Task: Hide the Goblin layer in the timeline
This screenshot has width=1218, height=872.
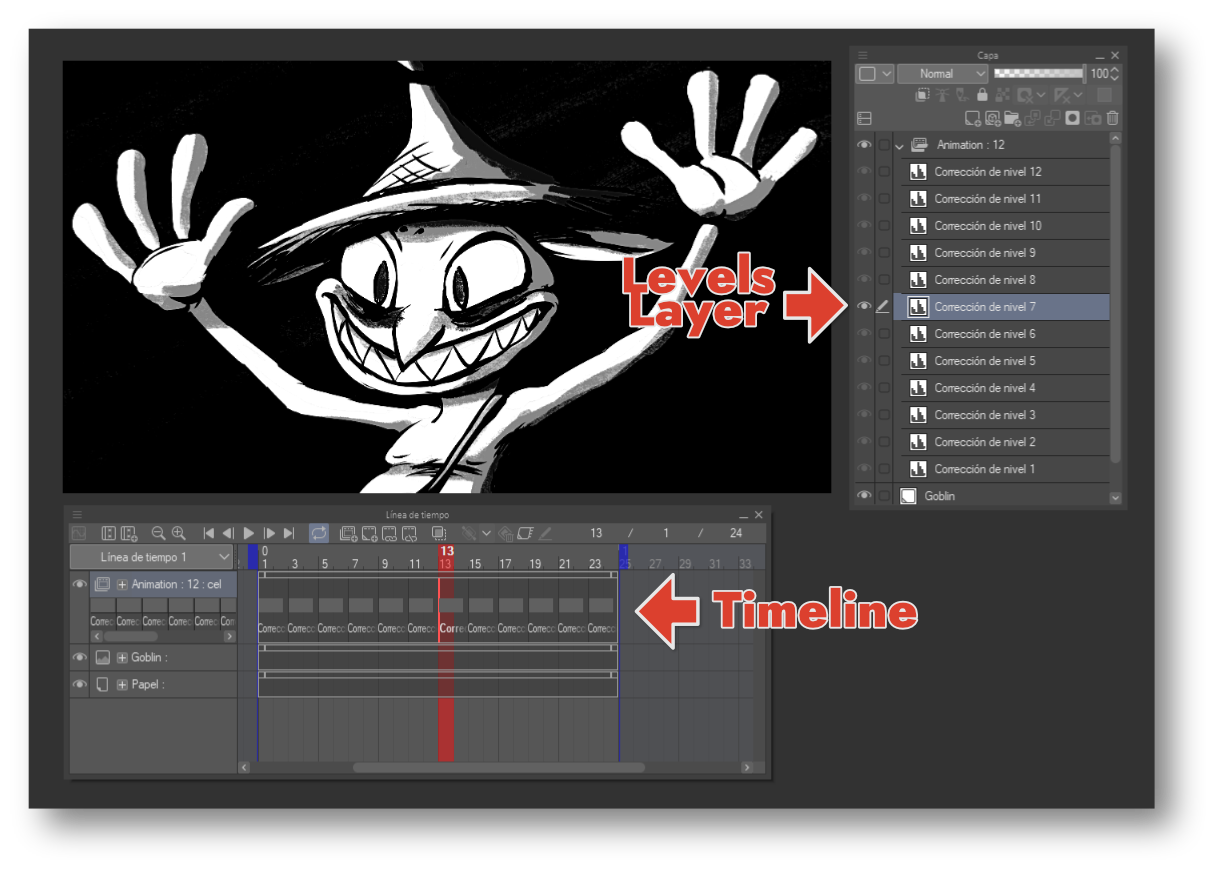Action: [81, 657]
